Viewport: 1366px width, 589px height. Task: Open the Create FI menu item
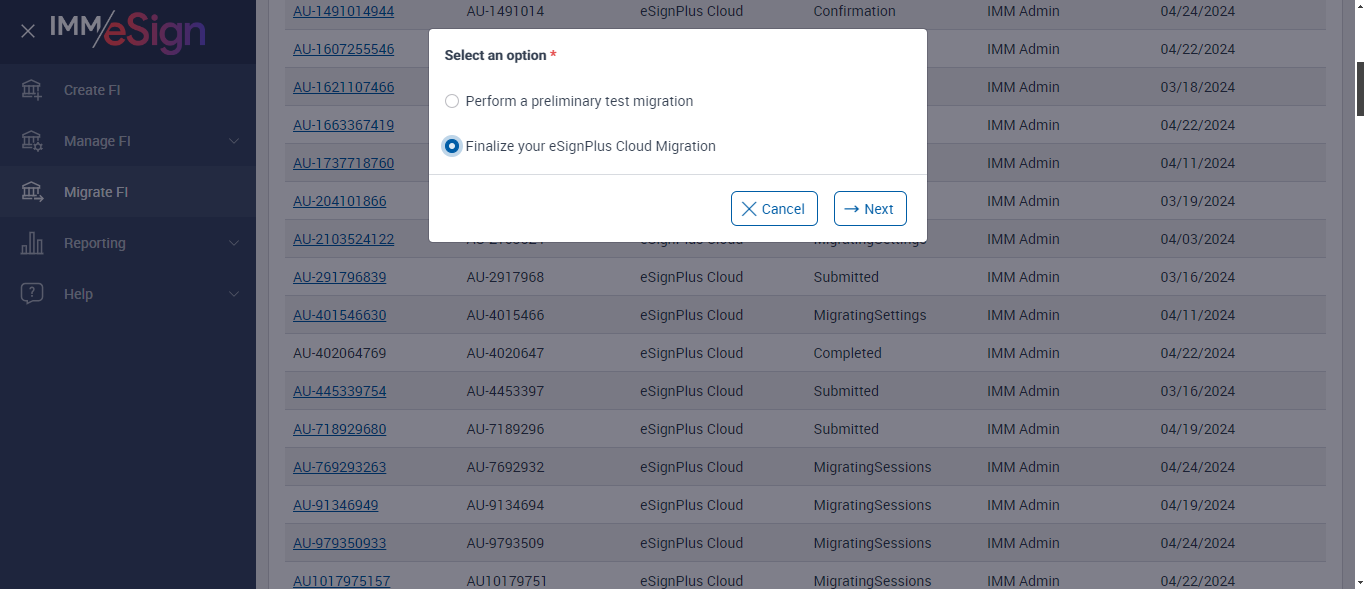(92, 90)
